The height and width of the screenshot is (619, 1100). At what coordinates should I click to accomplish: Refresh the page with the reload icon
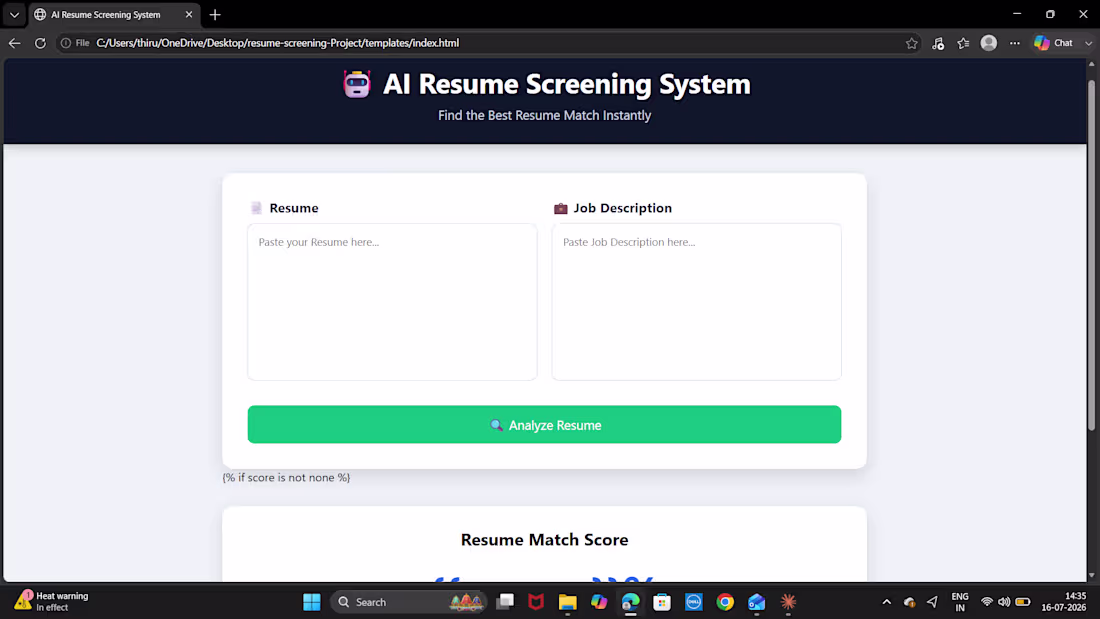point(40,43)
